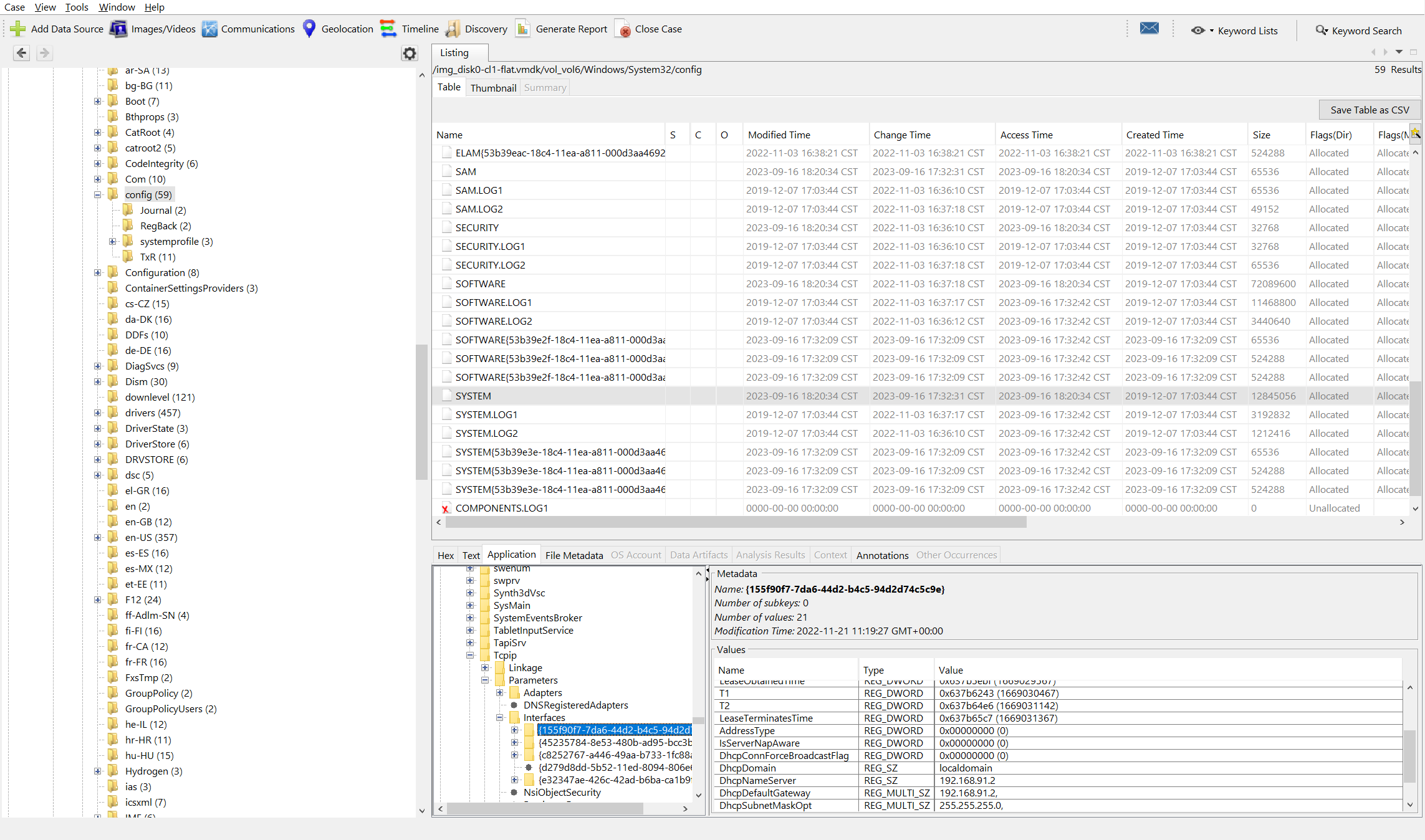Image resolution: width=1425 pixels, height=840 pixels.
Task: Open Images/Videos viewer icon
Action: [x=118, y=29]
